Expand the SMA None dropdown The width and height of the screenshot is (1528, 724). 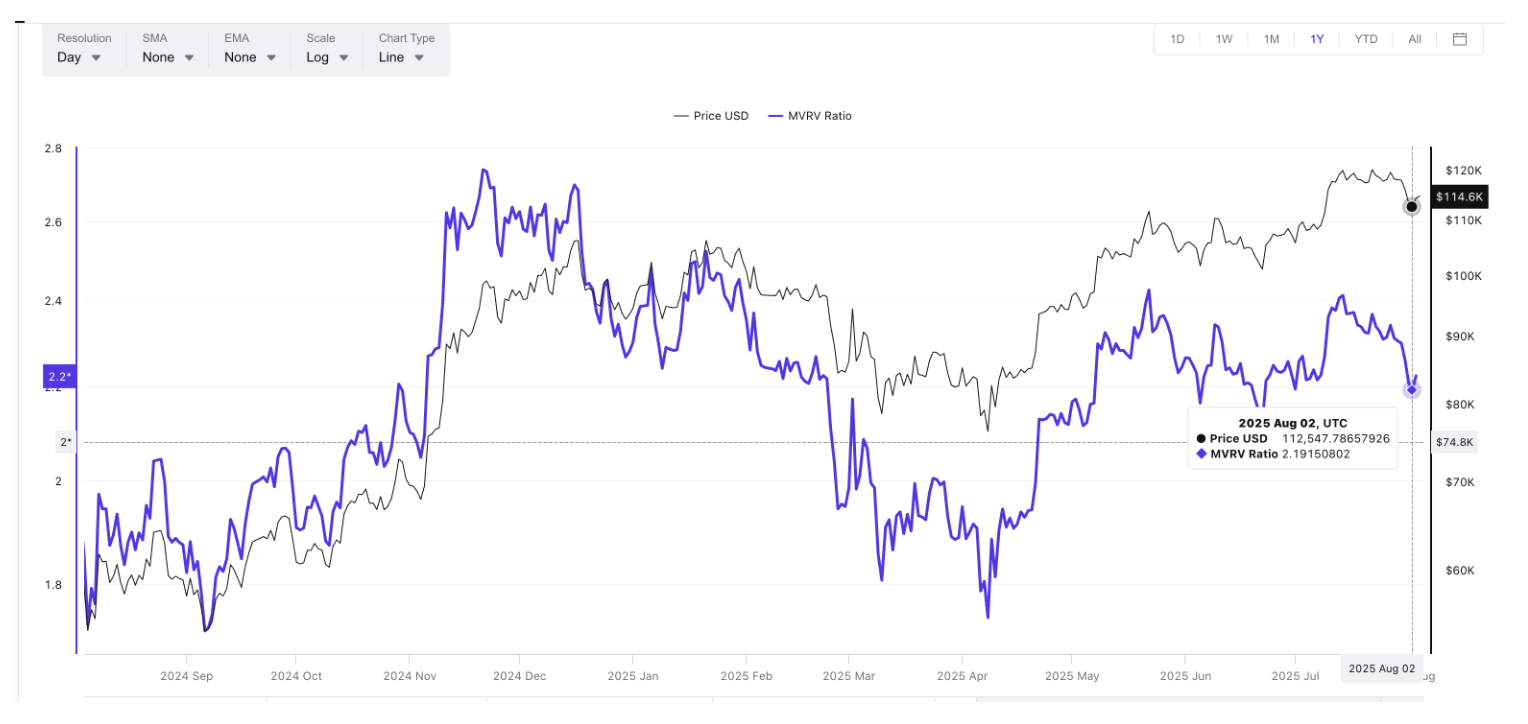[167, 57]
